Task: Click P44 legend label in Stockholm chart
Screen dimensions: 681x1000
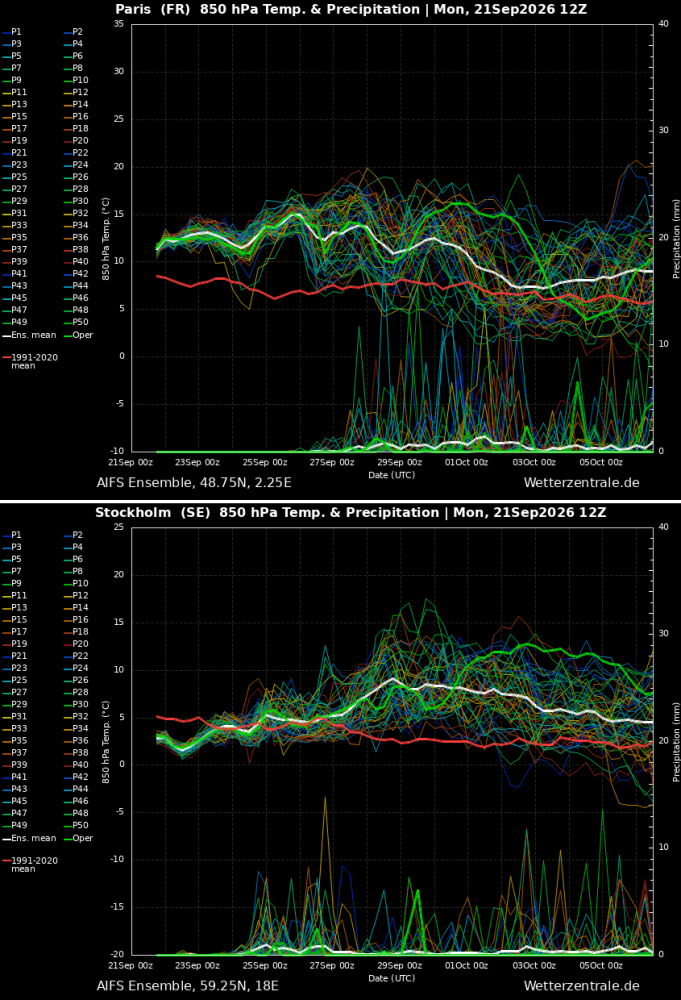Action: pos(76,790)
